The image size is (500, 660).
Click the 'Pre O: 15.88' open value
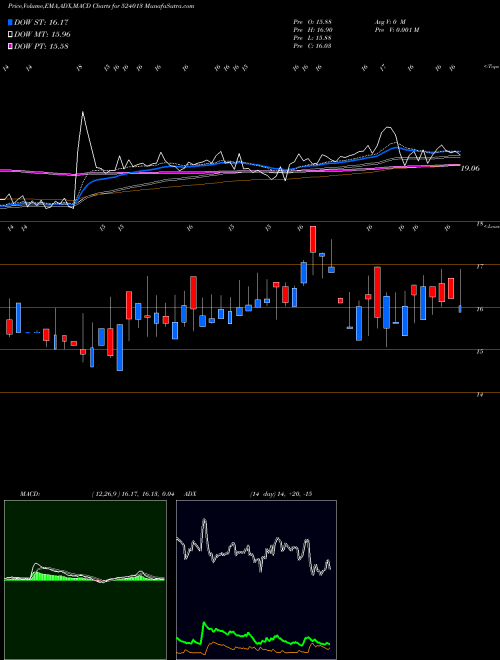[312, 21]
